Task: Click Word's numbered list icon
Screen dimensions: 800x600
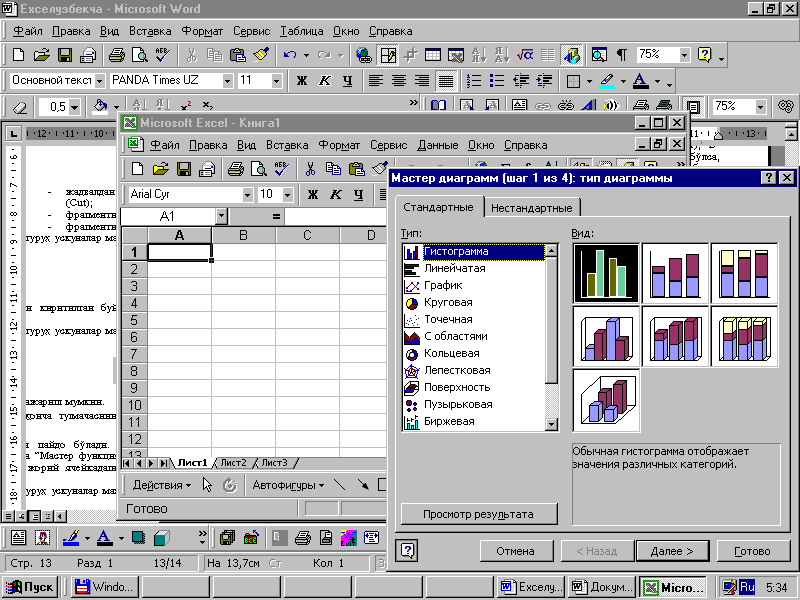Action: click(474, 81)
